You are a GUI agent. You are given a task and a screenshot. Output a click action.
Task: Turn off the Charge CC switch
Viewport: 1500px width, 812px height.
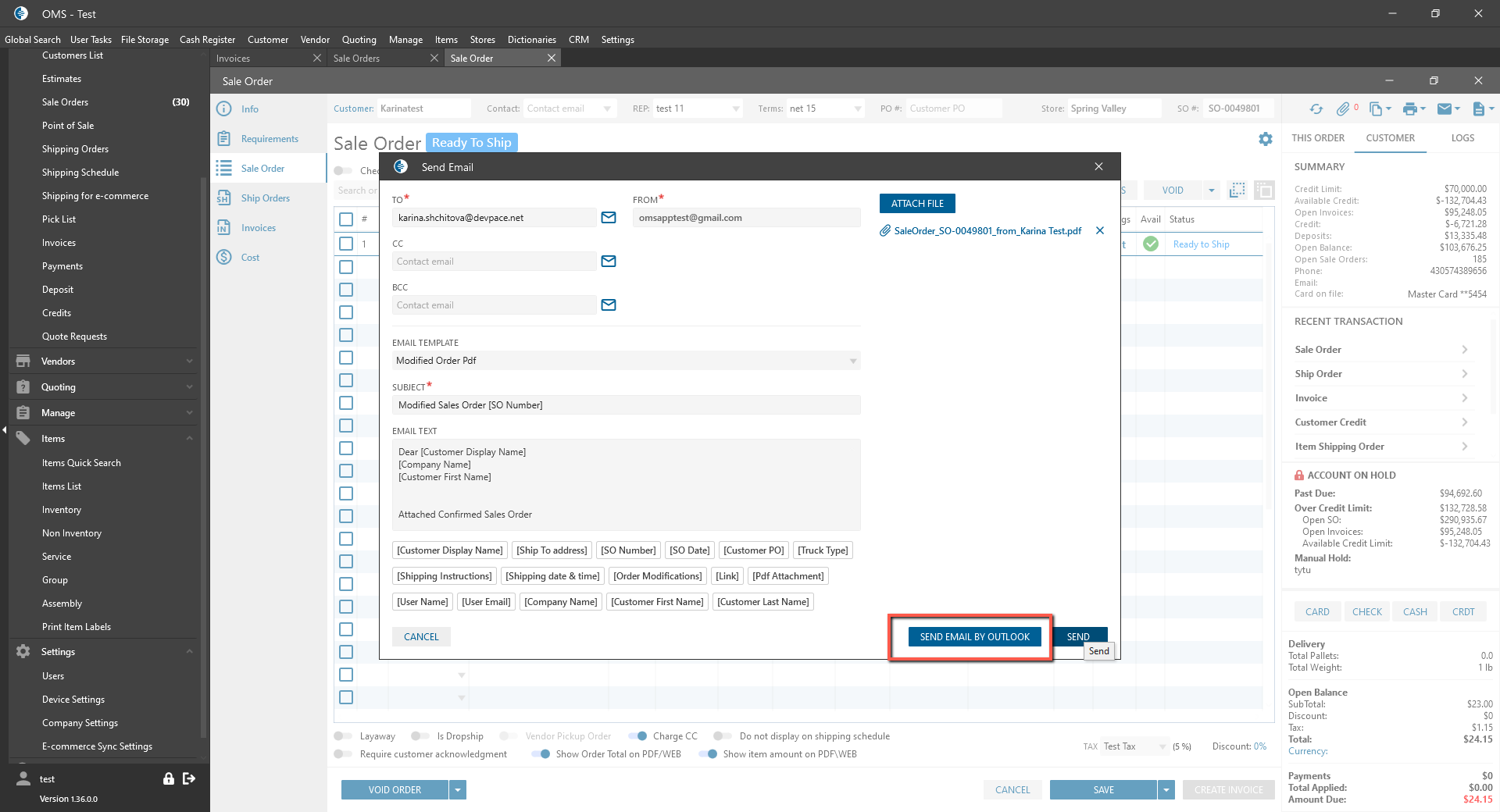point(637,736)
